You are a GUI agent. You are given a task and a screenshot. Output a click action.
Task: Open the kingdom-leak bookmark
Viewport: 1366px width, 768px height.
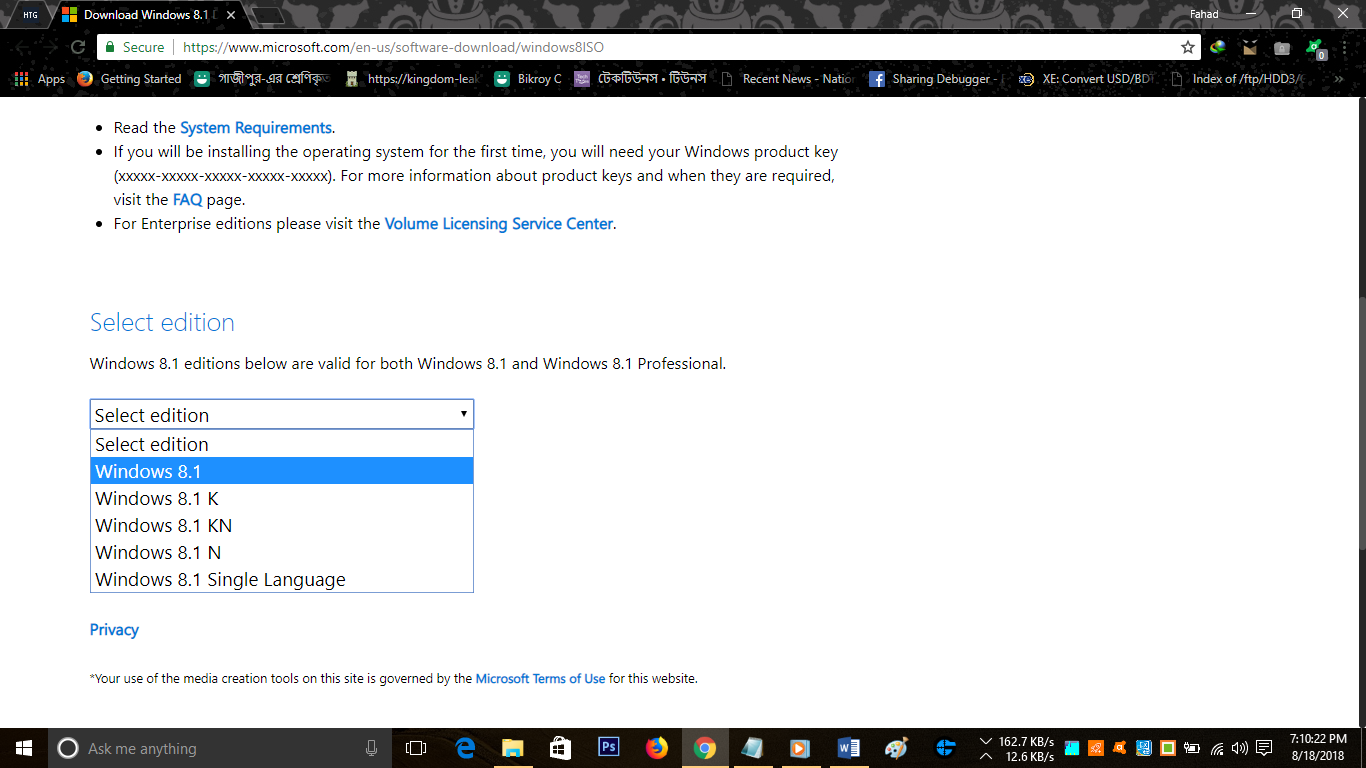point(412,79)
